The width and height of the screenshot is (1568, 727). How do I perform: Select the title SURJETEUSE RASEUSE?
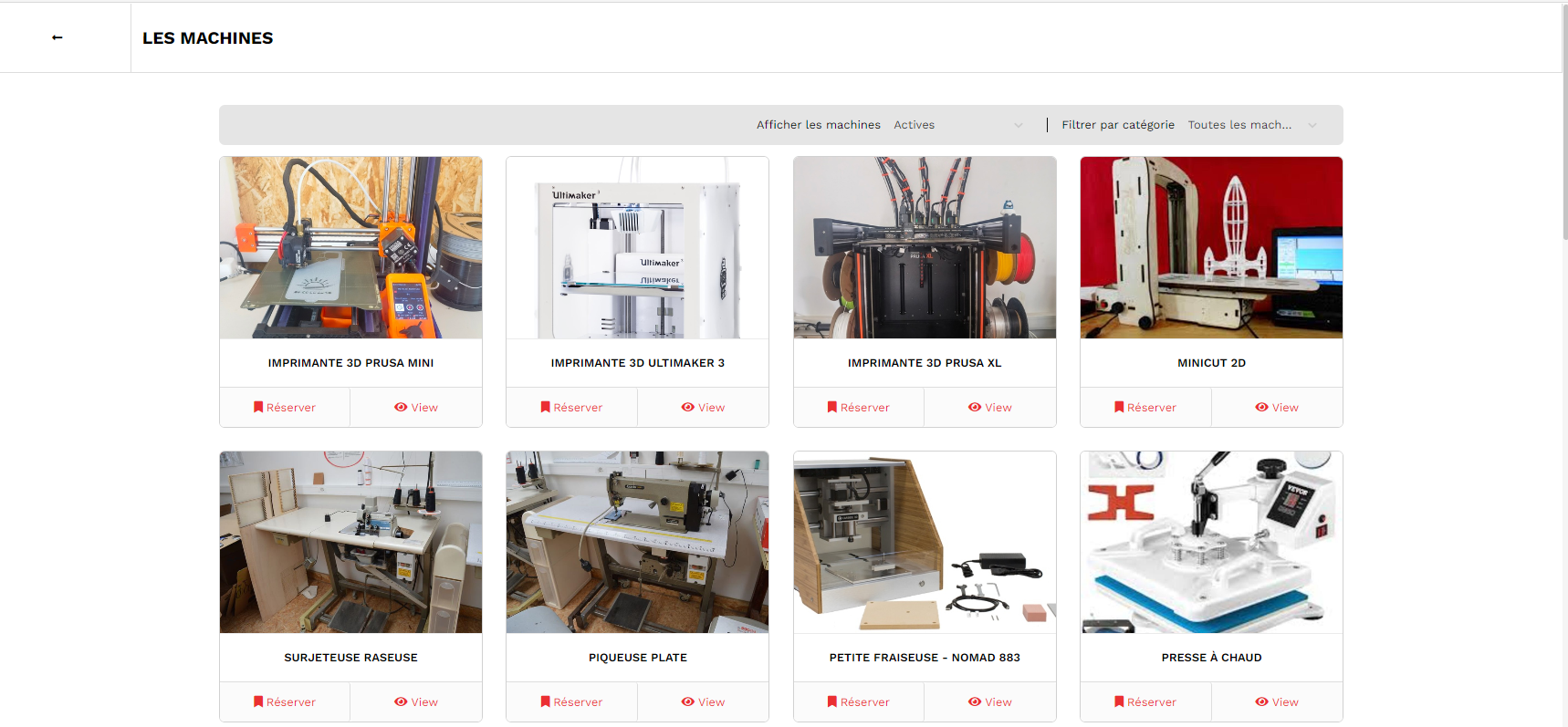[350, 658]
